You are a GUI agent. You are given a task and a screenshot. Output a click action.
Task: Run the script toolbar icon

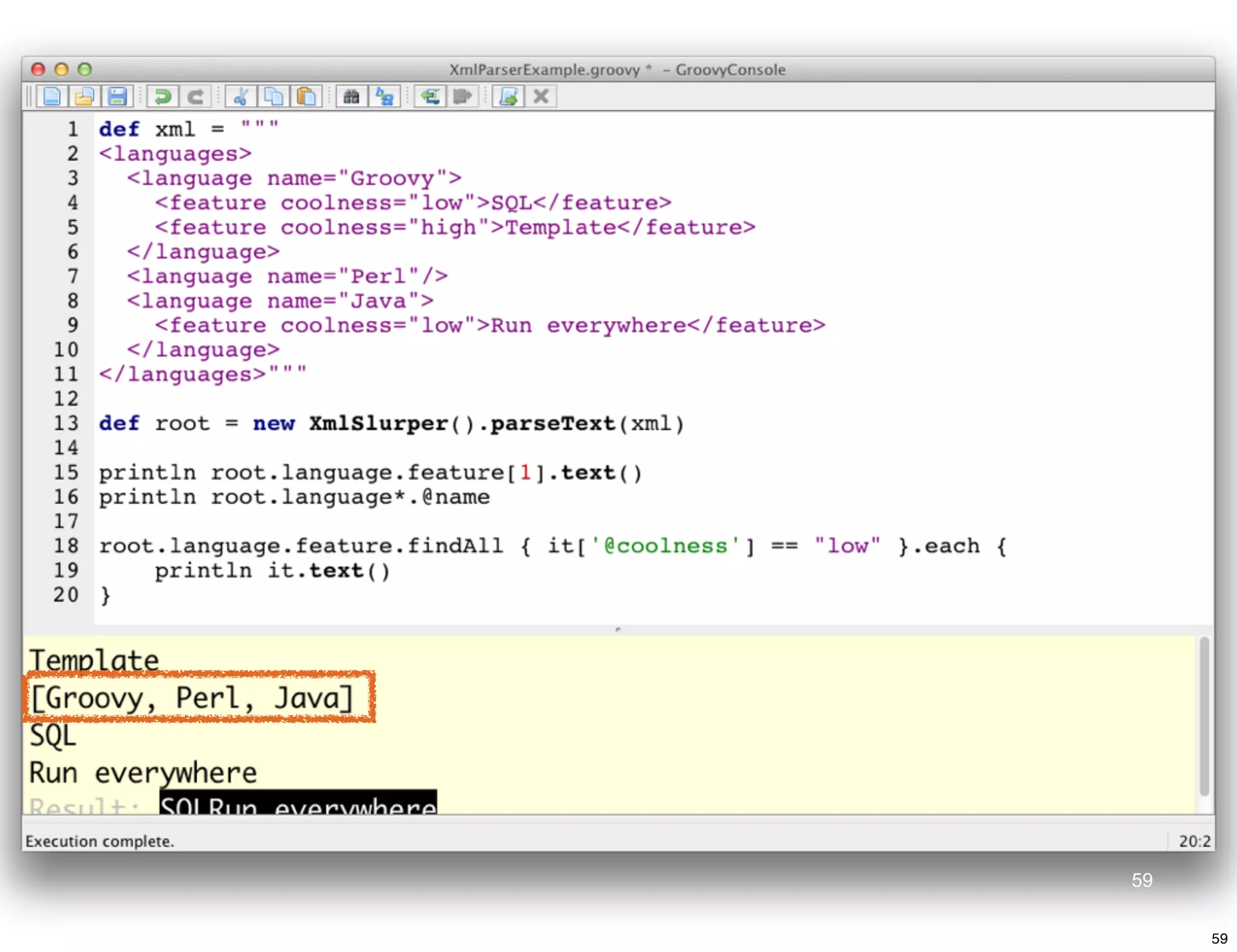(509, 97)
